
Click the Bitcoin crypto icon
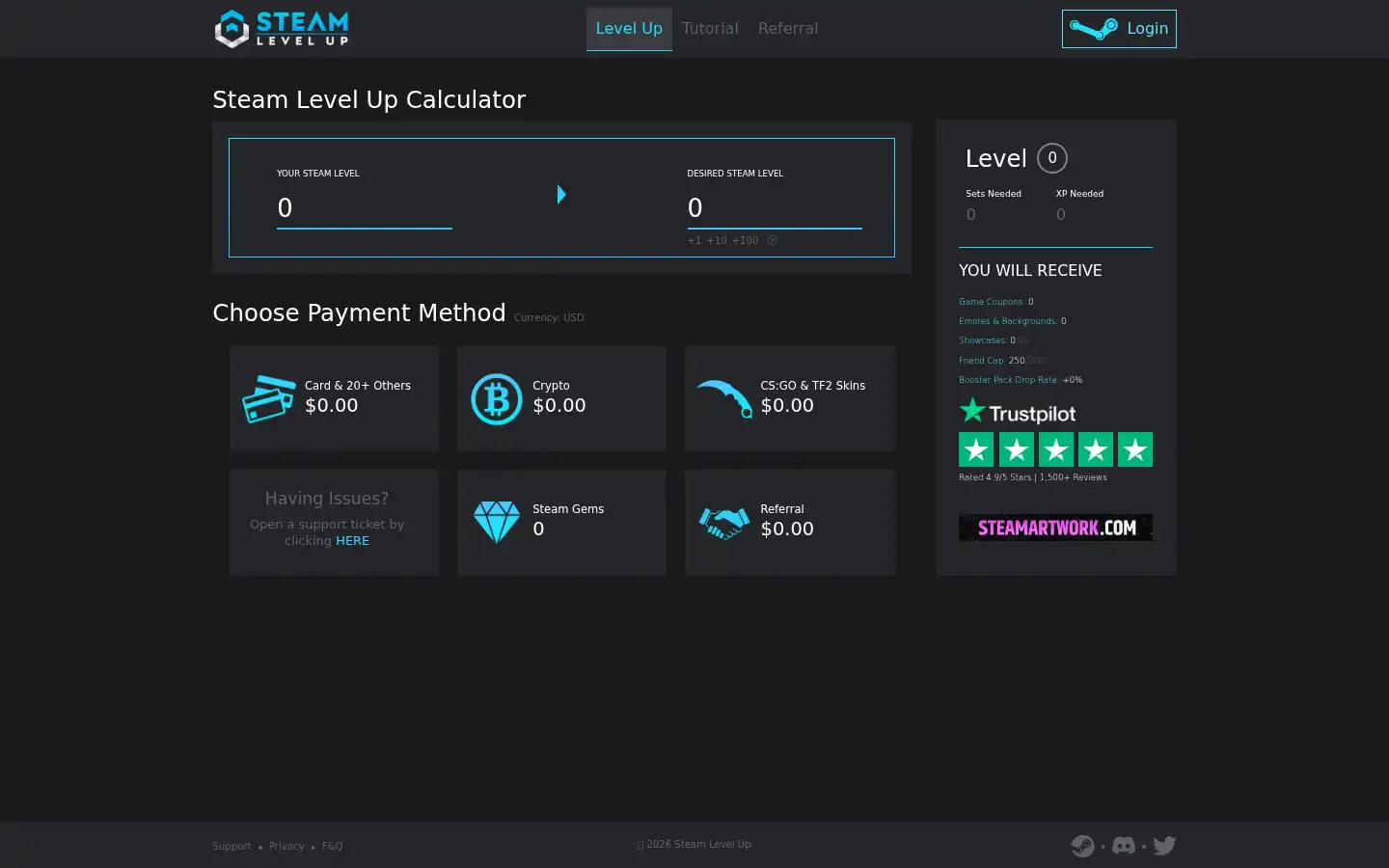point(497,399)
